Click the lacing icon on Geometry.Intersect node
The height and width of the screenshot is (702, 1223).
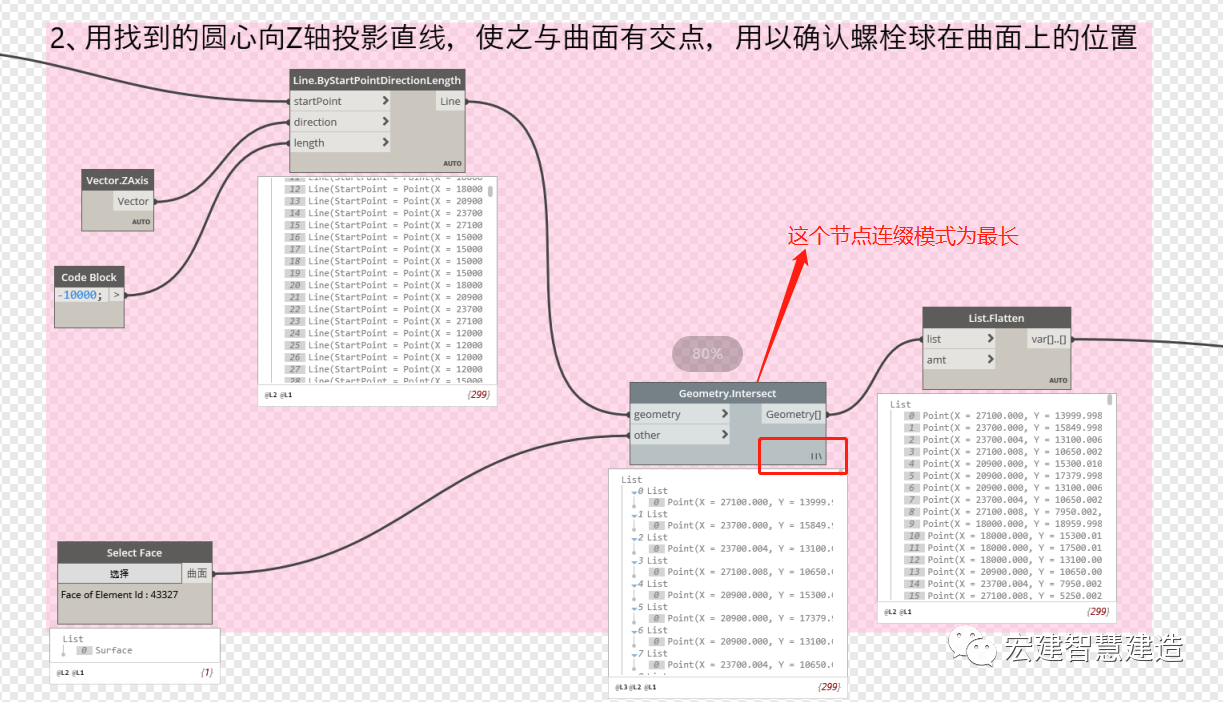coord(816,456)
